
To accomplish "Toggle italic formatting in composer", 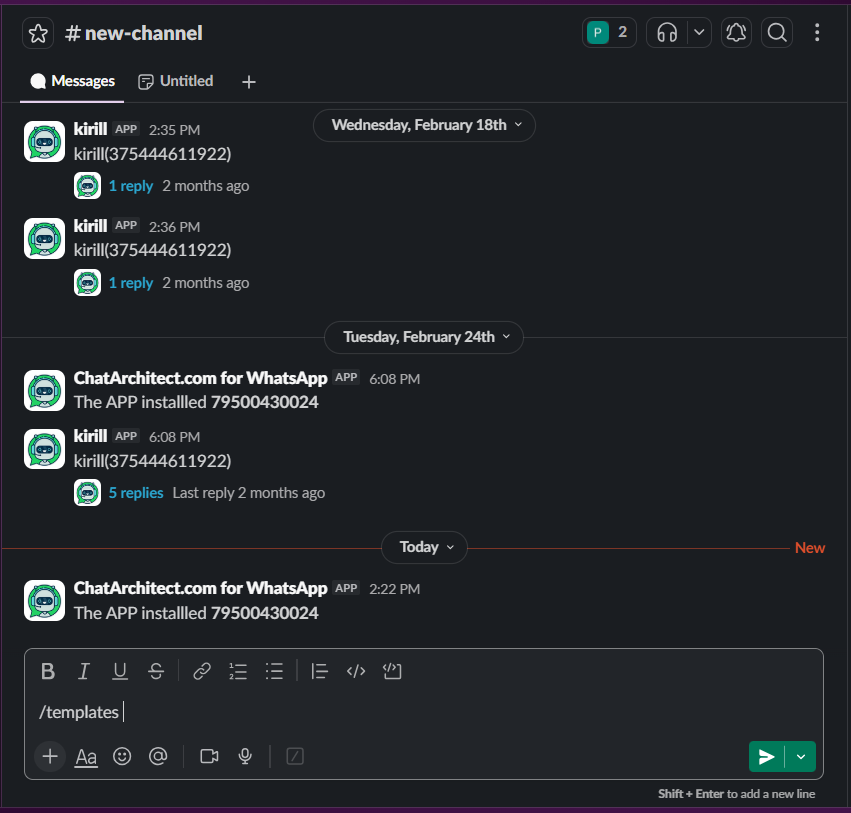I will click(84, 671).
